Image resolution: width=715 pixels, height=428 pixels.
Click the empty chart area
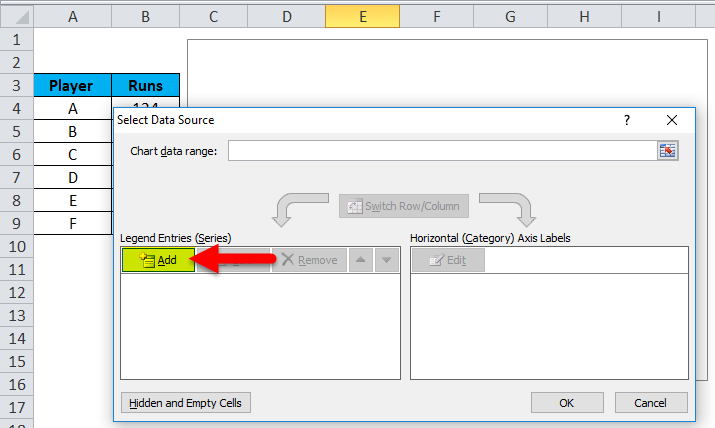(447, 73)
